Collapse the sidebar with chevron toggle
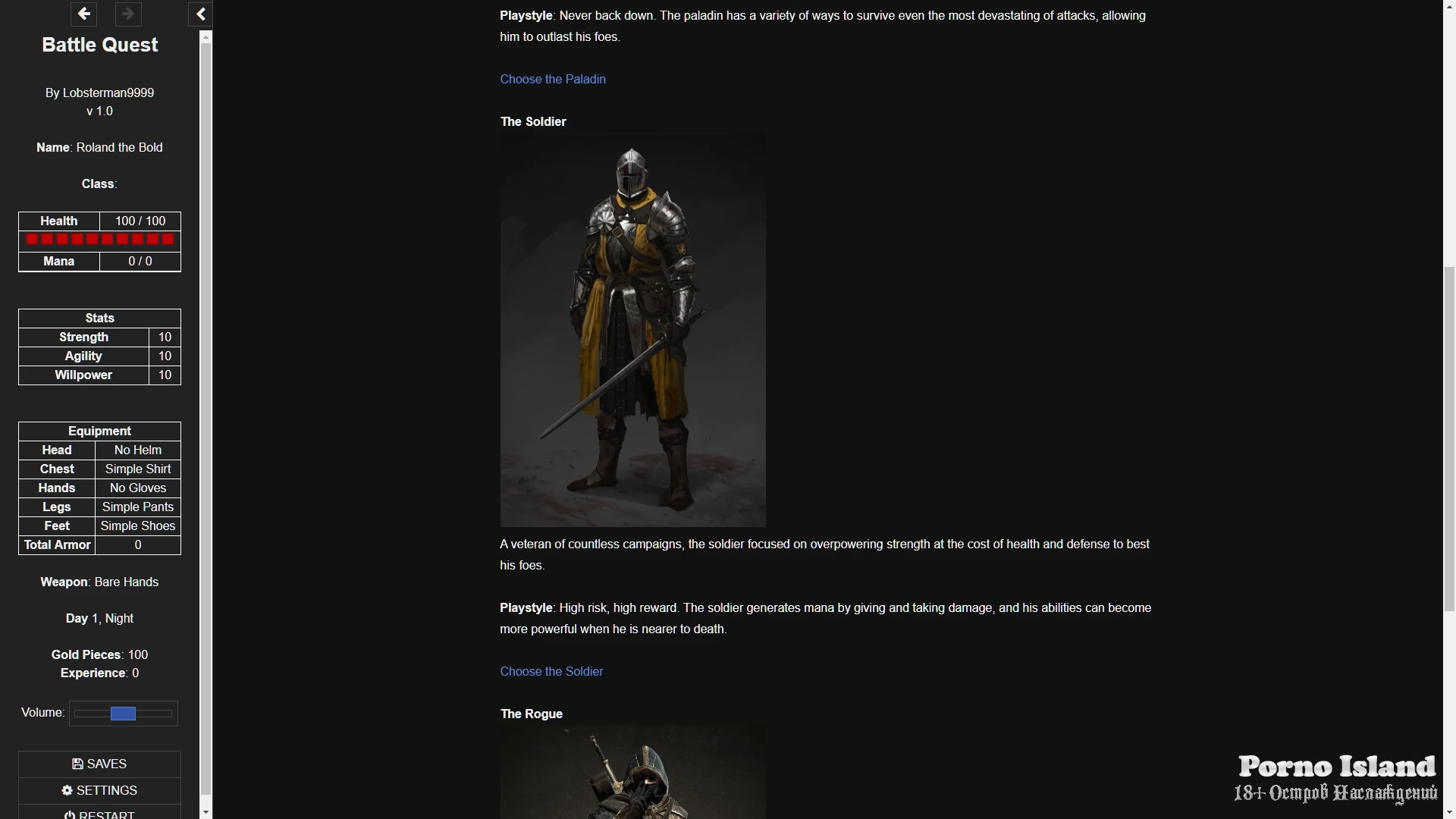The image size is (1456, 819). point(201,14)
